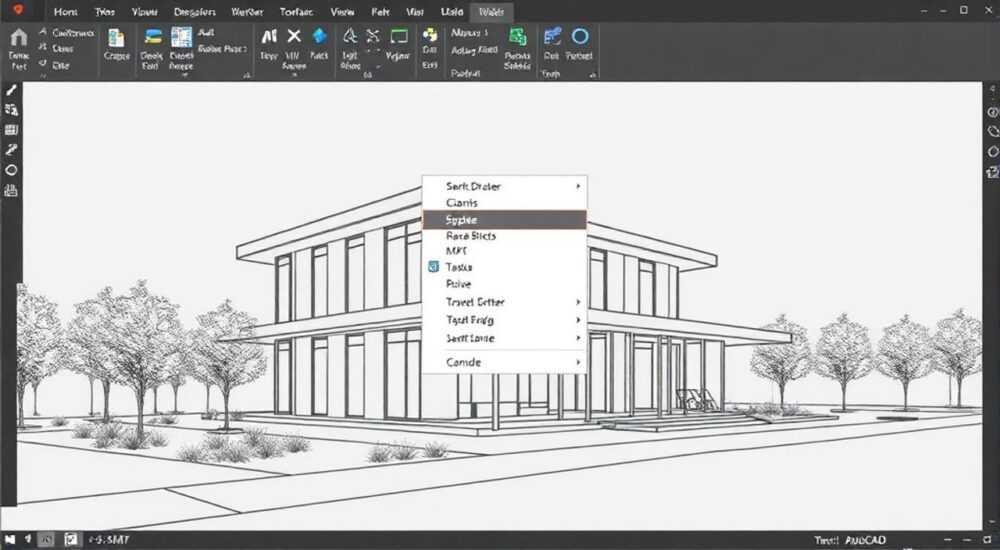Toggle the second status bar button at the bottom left
This screenshot has width=1000, height=550.
click(28, 540)
